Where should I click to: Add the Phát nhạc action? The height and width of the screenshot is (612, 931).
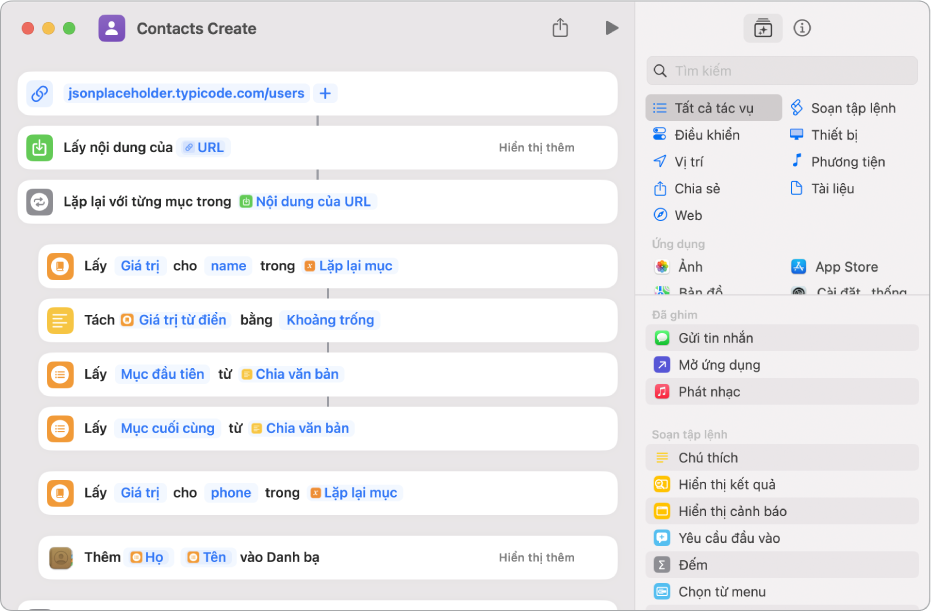click(782, 392)
